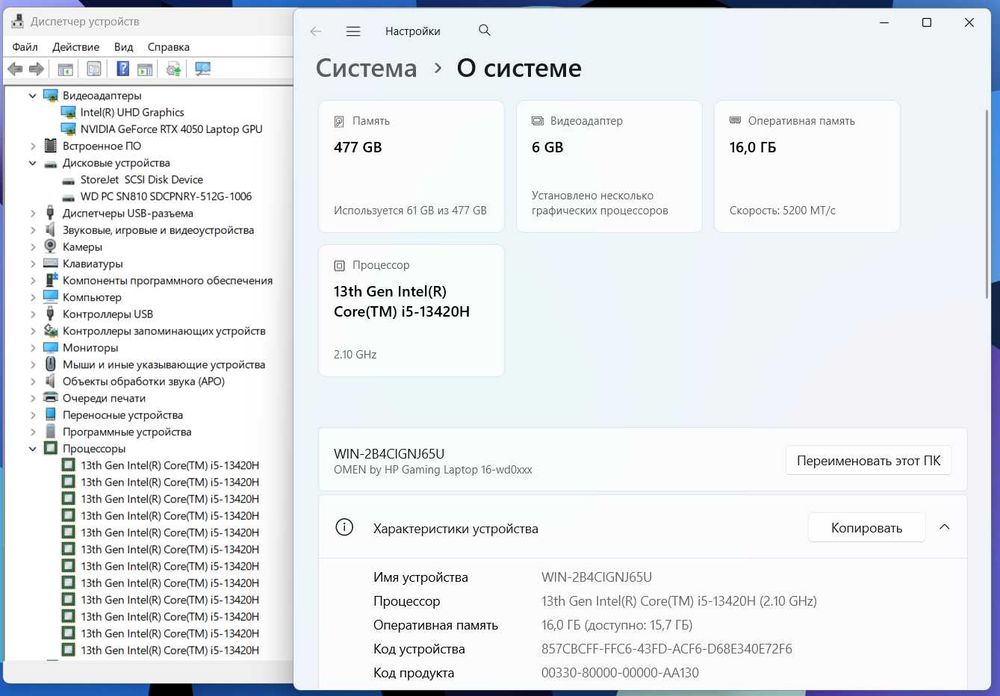1000x696 pixels.
Task: Expand Диспетчеры USB-разъема node
Action: point(33,213)
